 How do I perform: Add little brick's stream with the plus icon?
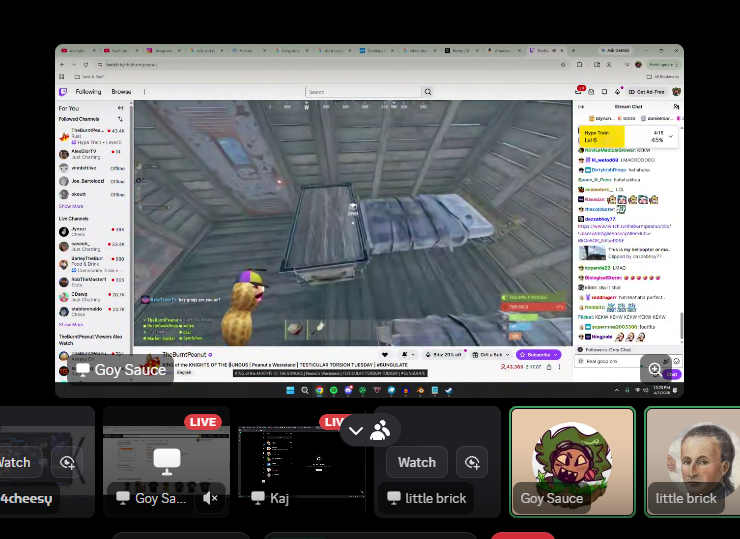[x=472, y=462]
